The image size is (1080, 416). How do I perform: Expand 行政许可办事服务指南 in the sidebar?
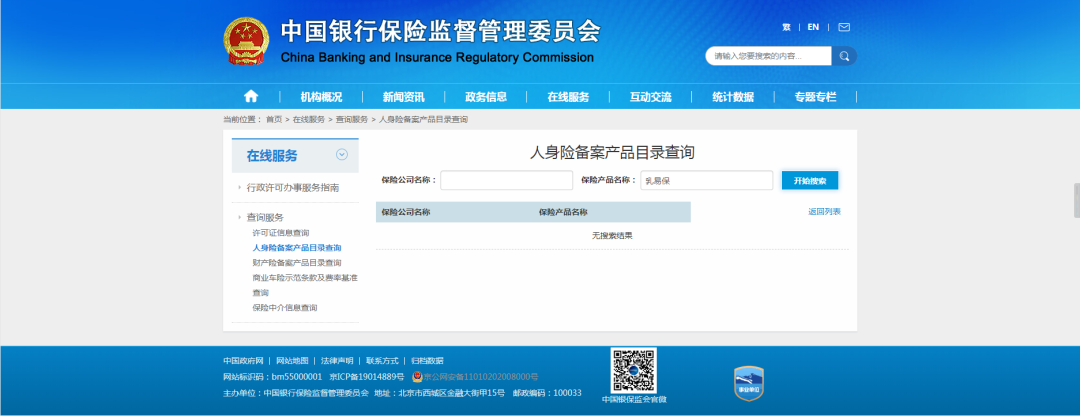[292, 187]
